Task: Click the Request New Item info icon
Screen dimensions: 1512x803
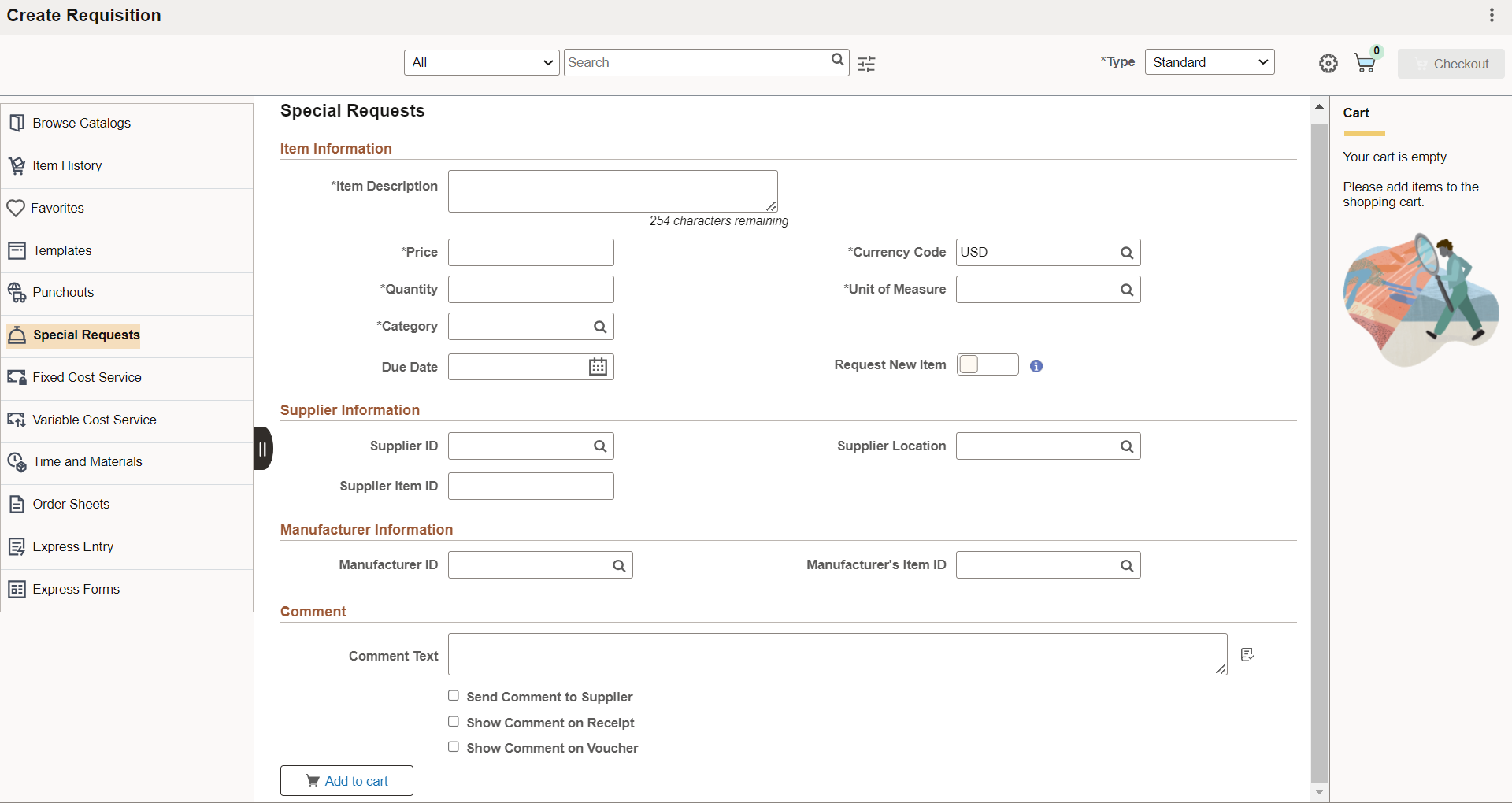Action: [1036, 366]
